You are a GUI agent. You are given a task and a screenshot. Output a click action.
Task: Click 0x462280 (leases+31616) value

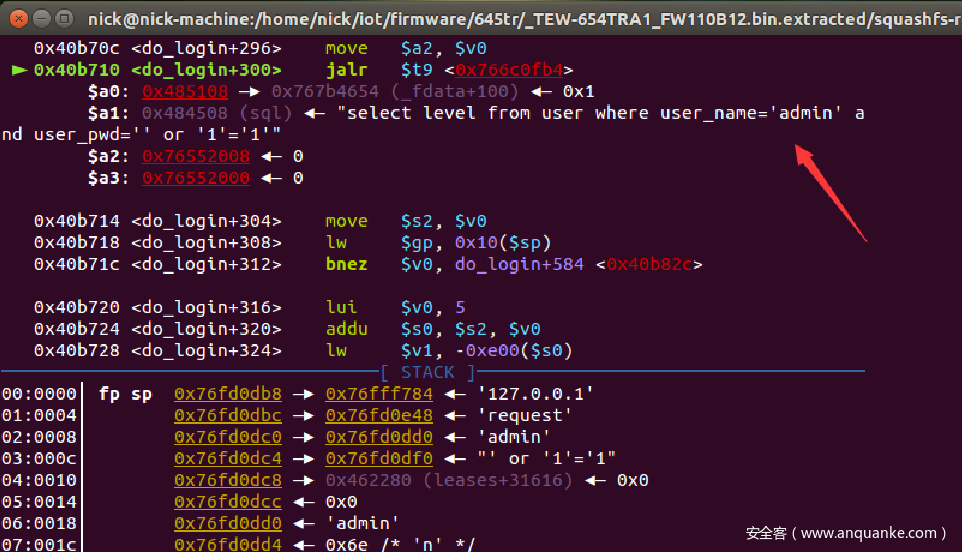[449, 480]
